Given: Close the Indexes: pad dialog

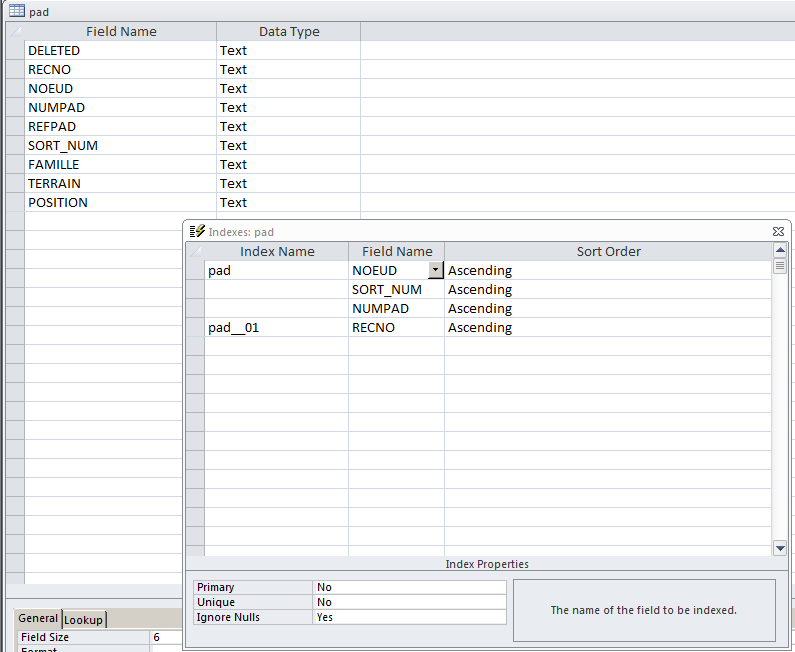Looking at the screenshot, I should [x=778, y=231].
